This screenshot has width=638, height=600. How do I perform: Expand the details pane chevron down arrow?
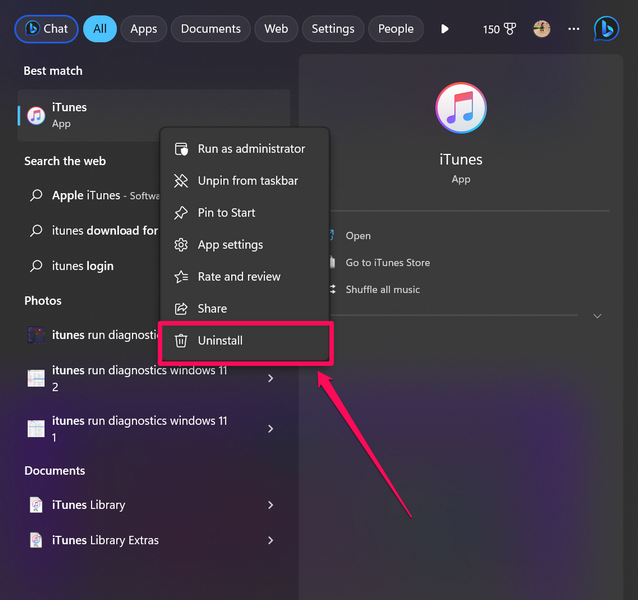pyautogui.click(x=597, y=316)
